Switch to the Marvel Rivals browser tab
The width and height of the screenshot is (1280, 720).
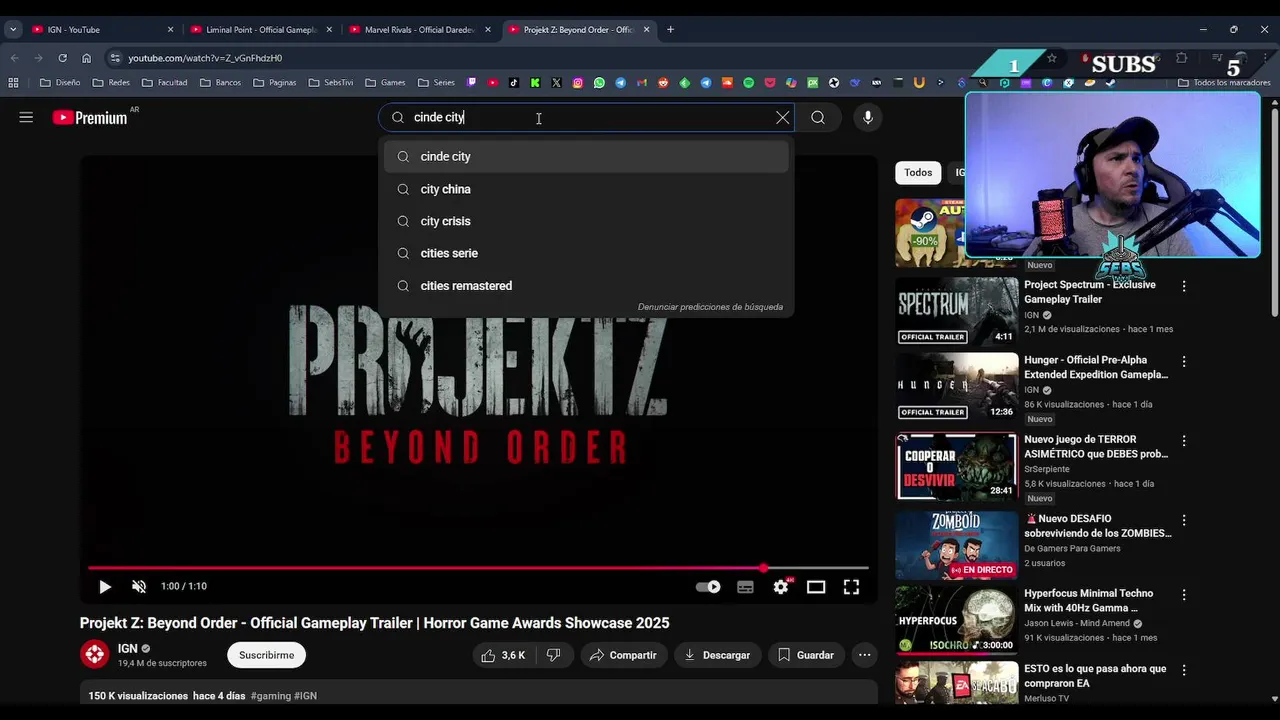(x=420, y=30)
